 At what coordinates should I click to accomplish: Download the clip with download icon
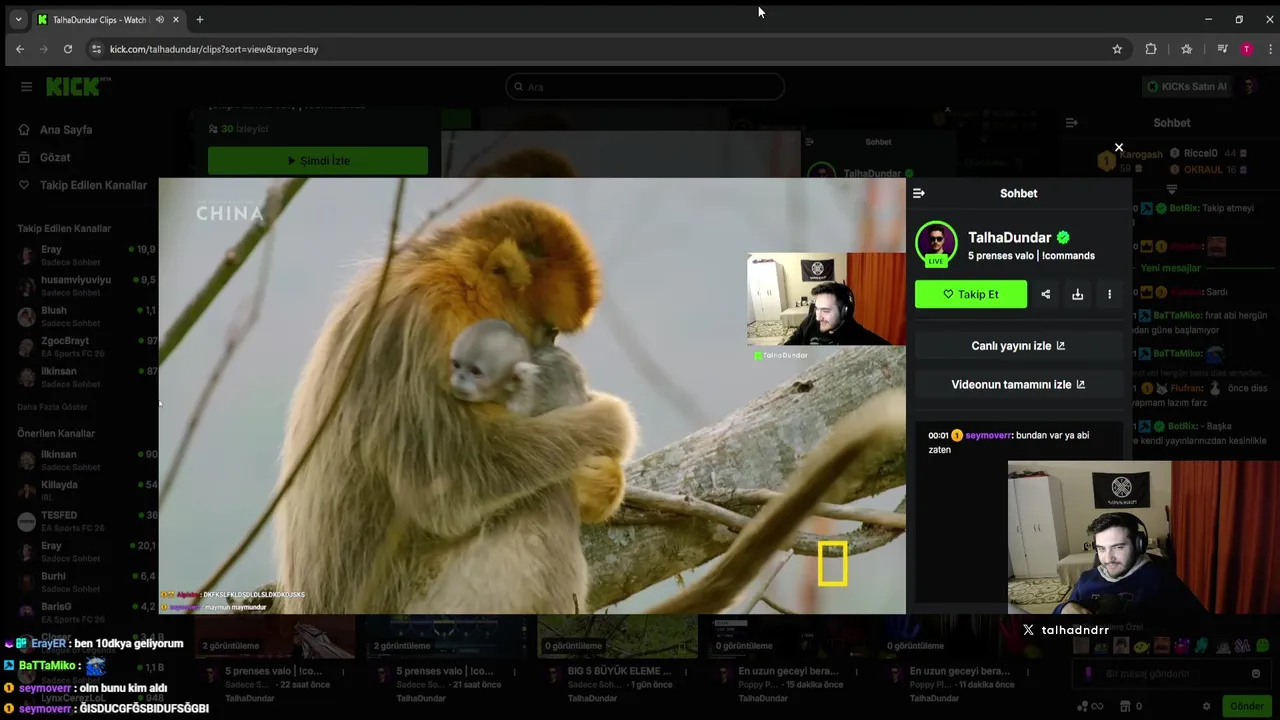[1078, 294]
